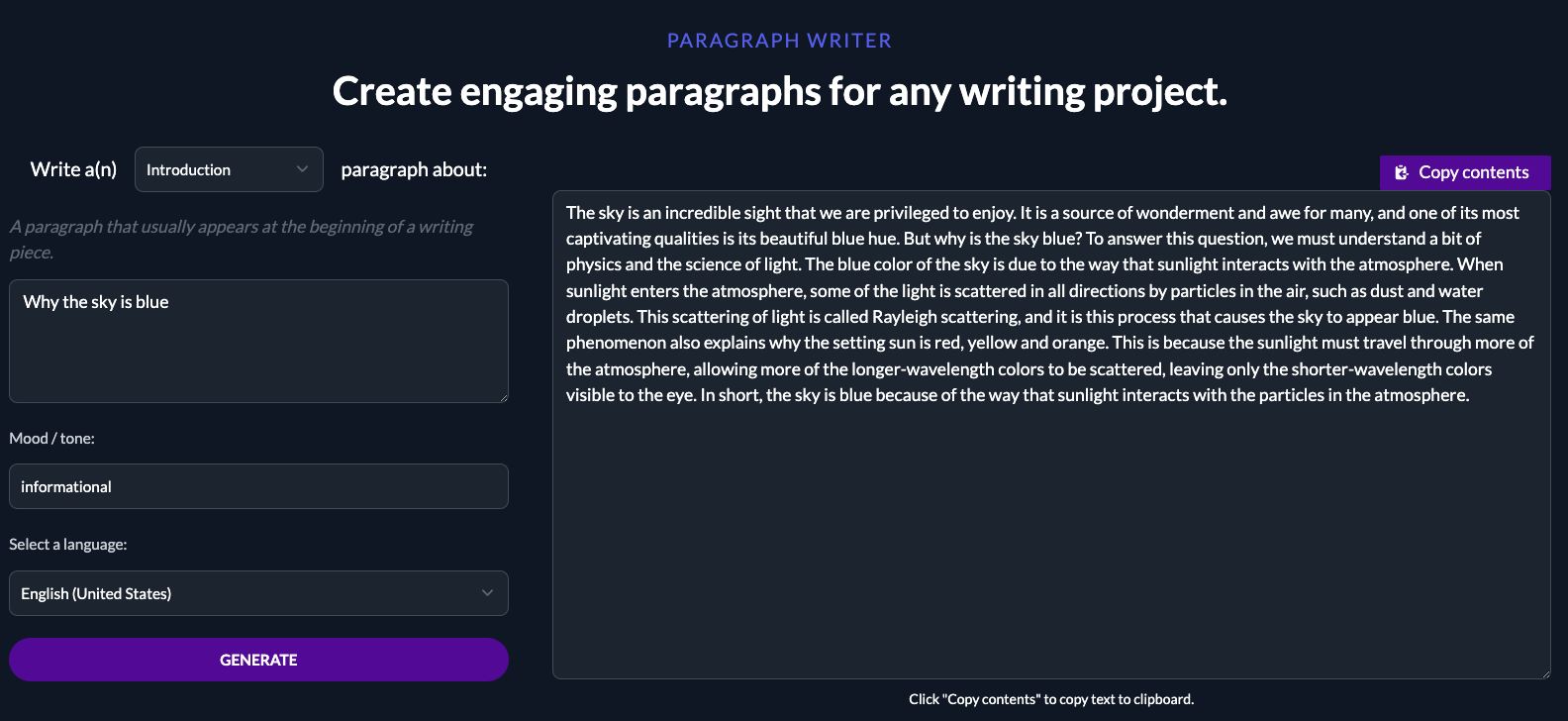This screenshot has height=721, width=1568.
Task: Click the clipboard hint below the output
Action: pyautogui.click(x=1050, y=699)
